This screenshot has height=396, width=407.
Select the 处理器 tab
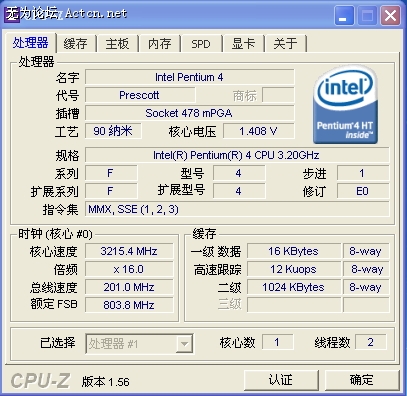31,43
